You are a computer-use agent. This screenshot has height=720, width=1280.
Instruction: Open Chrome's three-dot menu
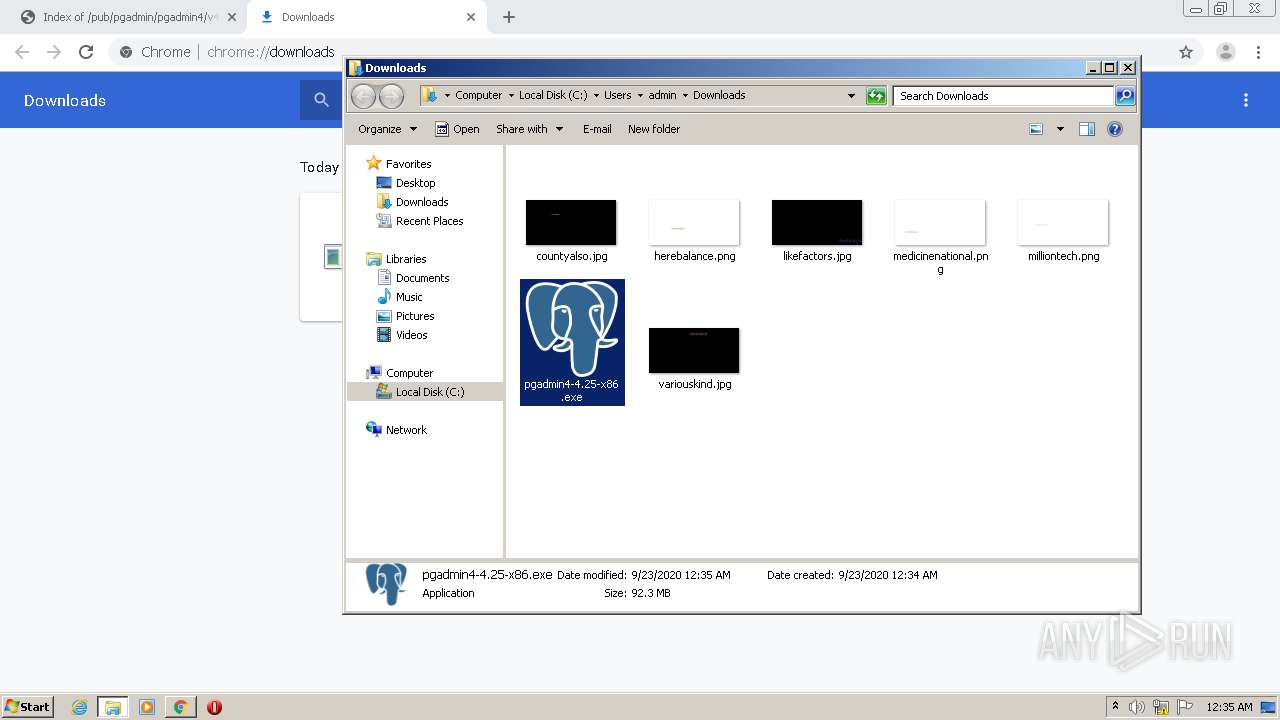(x=1258, y=52)
